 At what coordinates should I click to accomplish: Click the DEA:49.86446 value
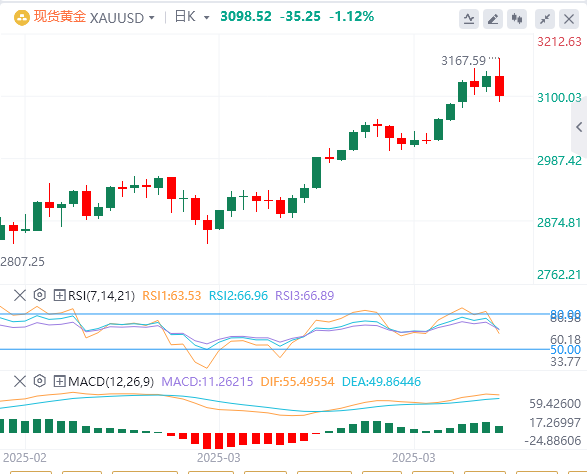381,382
